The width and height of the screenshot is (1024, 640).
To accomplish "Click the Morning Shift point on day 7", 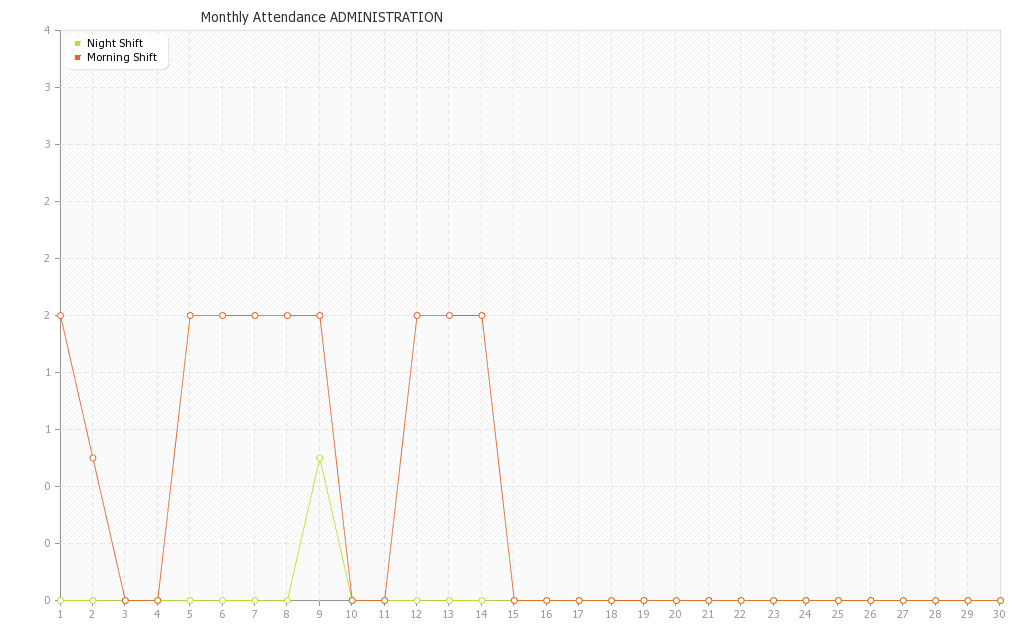I will point(255,315).
